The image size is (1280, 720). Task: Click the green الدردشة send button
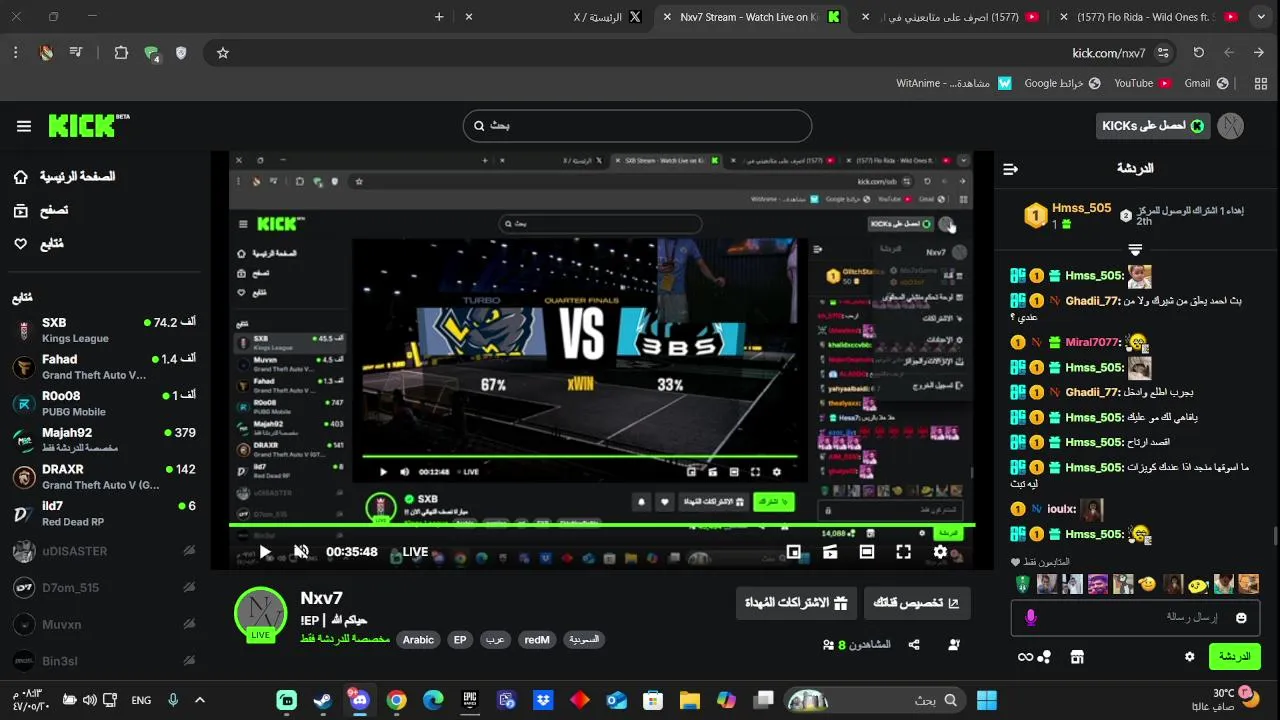pos(1234,657)
